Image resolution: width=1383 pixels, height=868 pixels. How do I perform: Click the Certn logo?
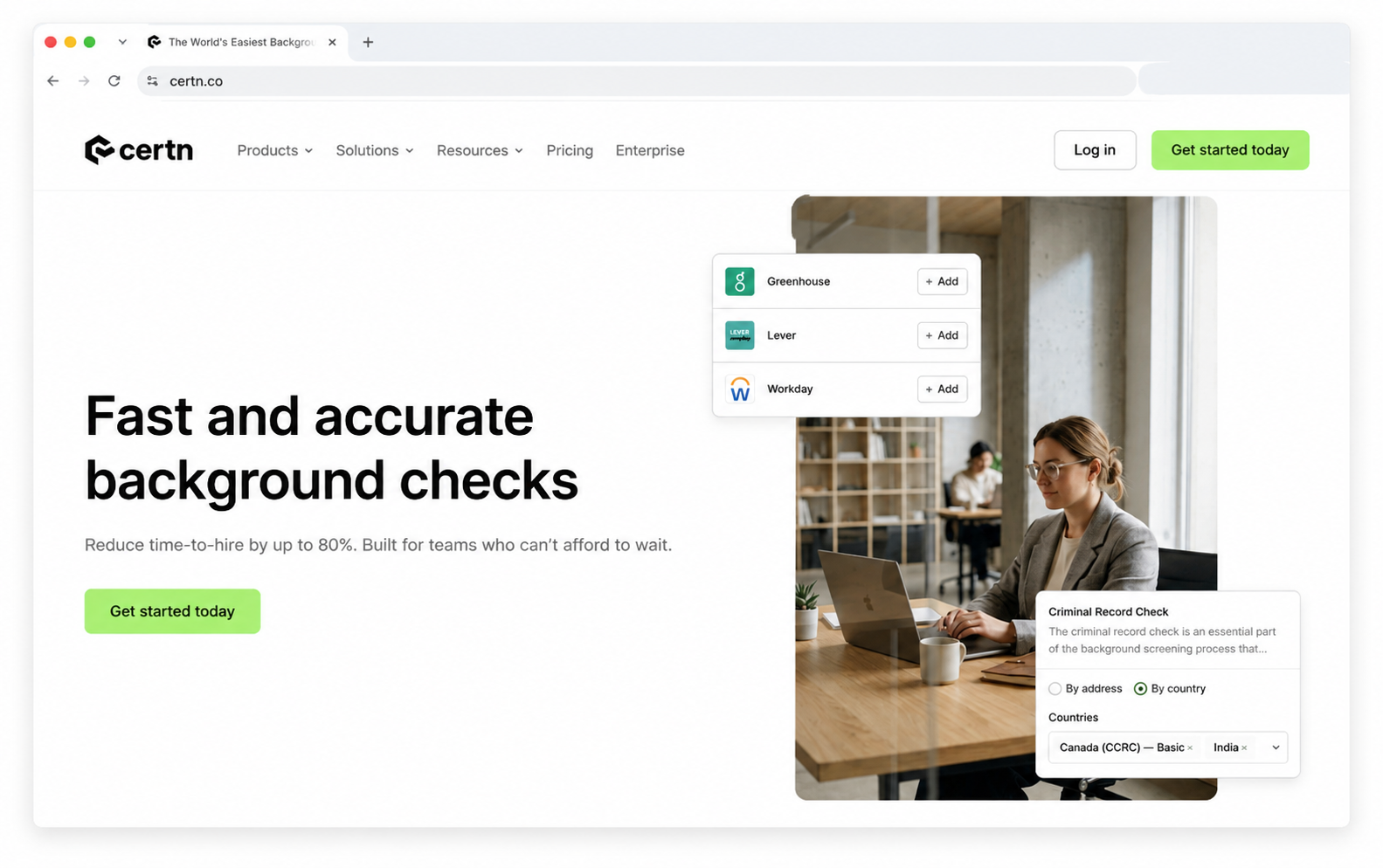tap(139, 150)
